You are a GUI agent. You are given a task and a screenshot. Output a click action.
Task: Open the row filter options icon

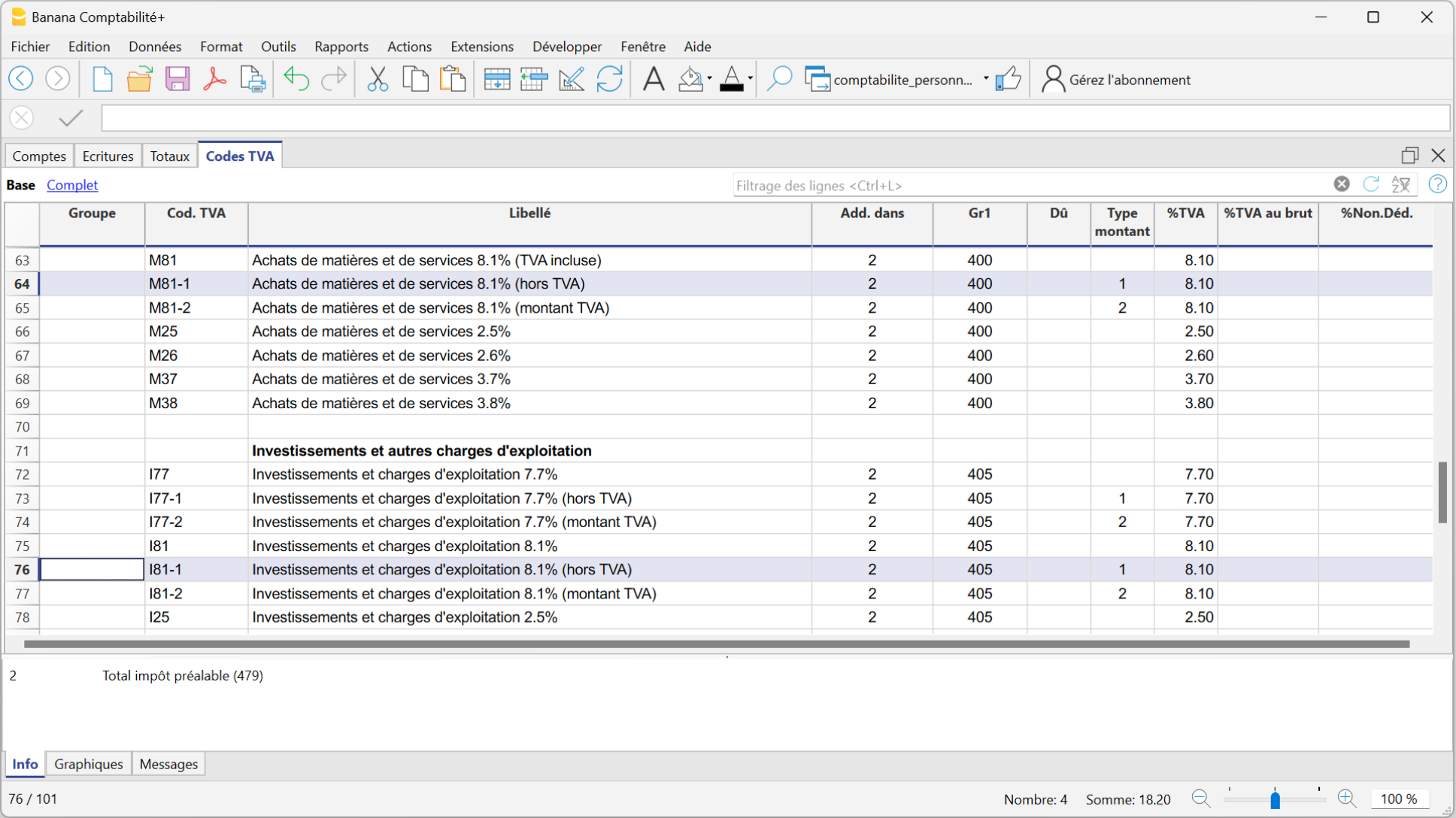coord(1400,185)
